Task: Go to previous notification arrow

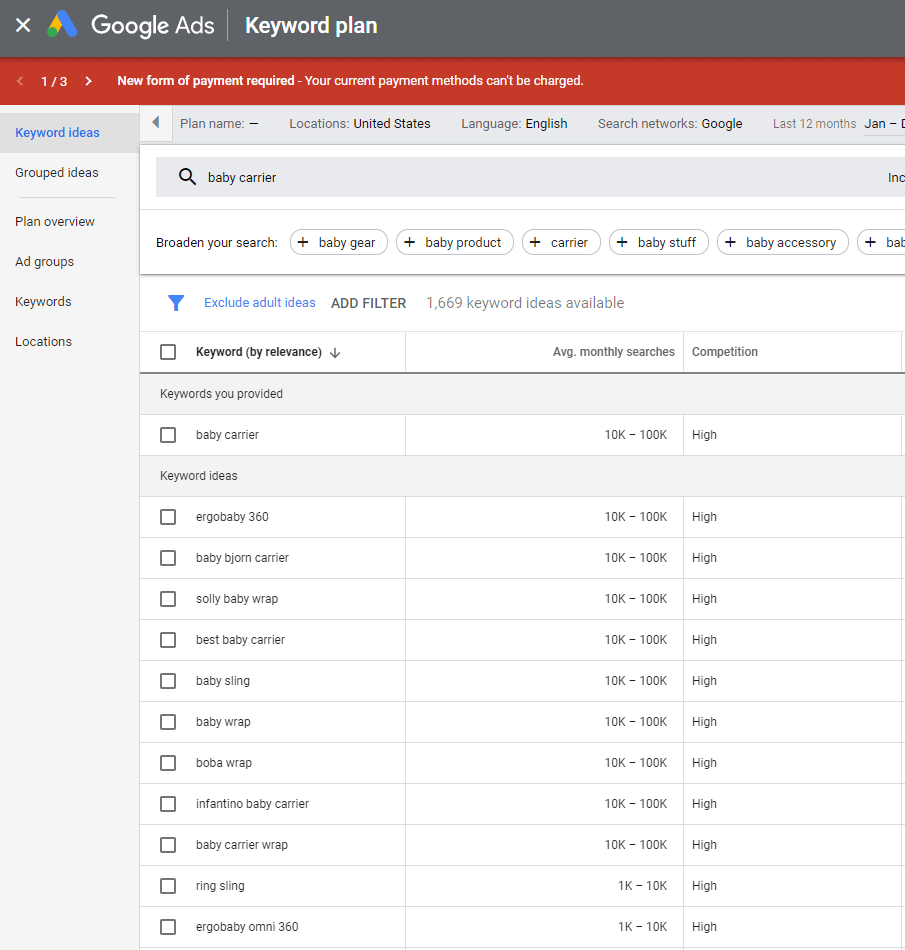Action: point(20,81)
